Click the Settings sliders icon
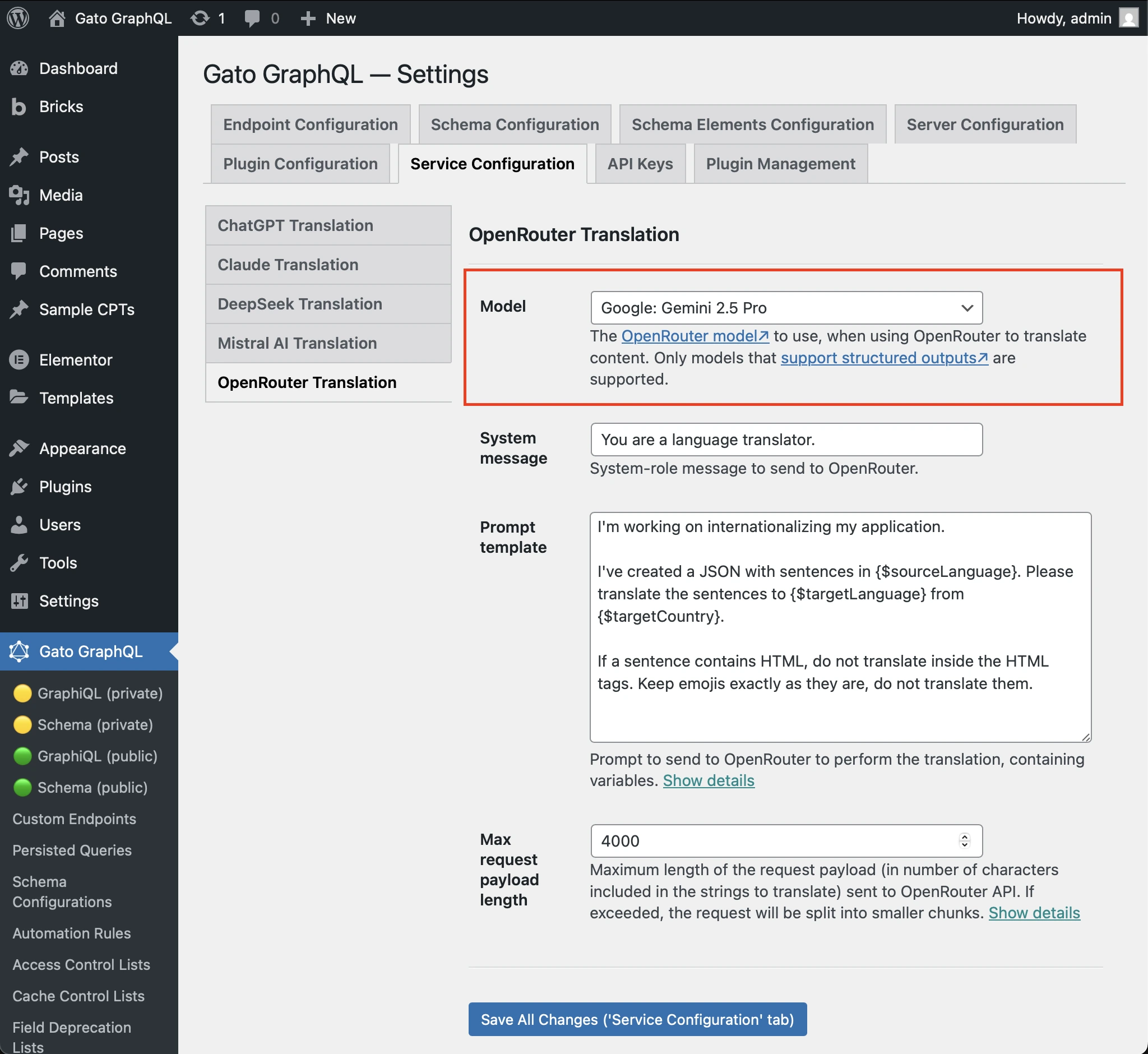Screen dimensions: 1148x1054 20,600
